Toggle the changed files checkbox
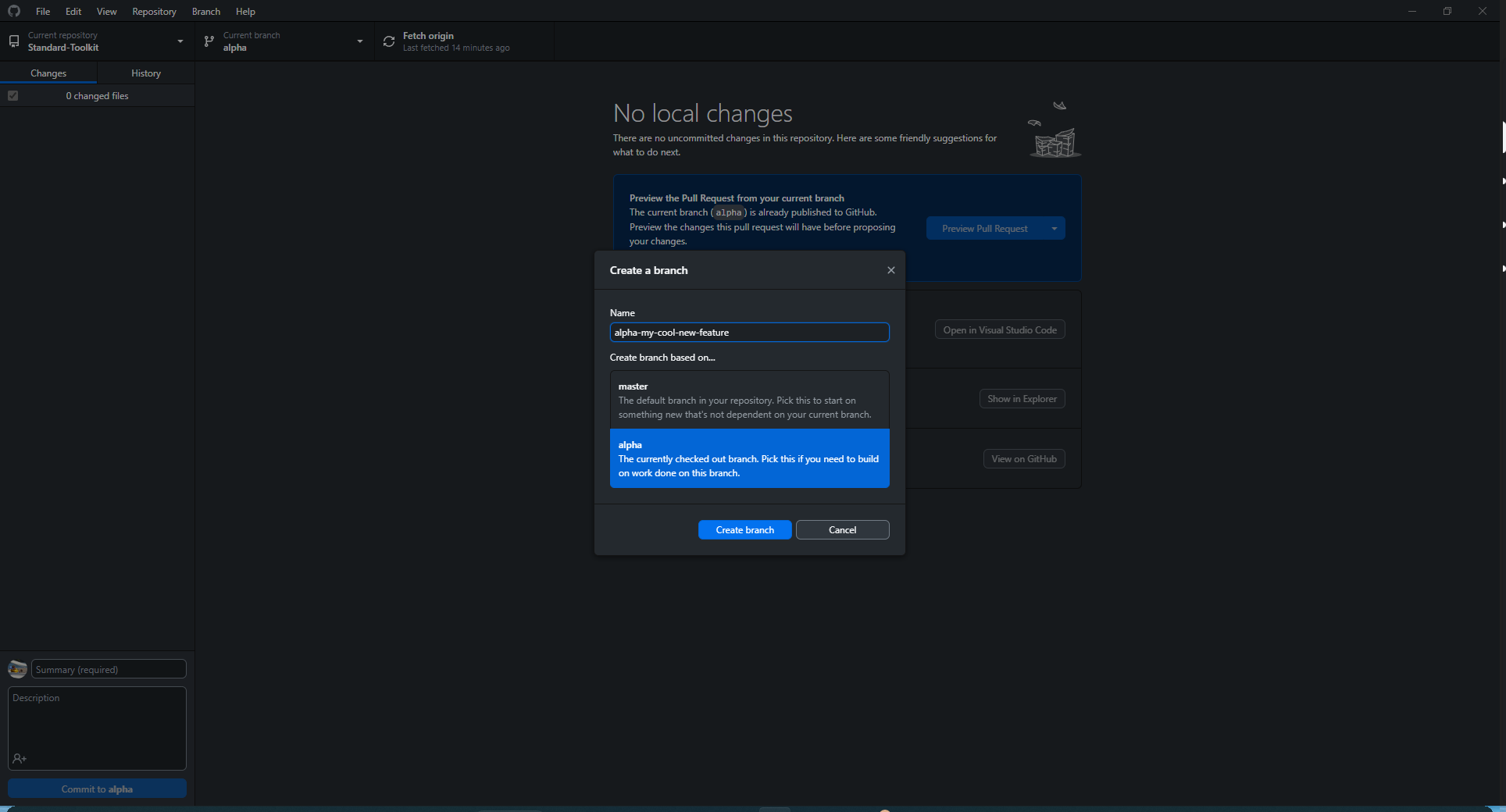The image size is (1506, 812). pyautogui.click(x=13, y=96)
